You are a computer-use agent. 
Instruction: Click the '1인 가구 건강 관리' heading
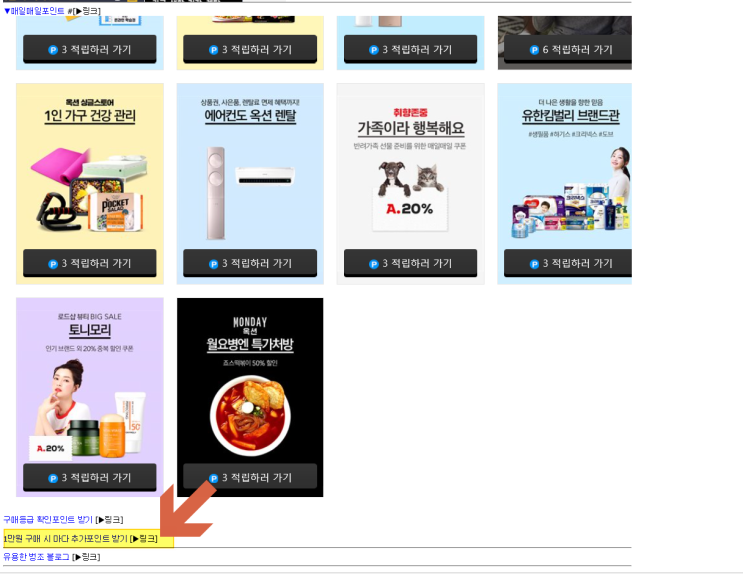pos(90,116)
